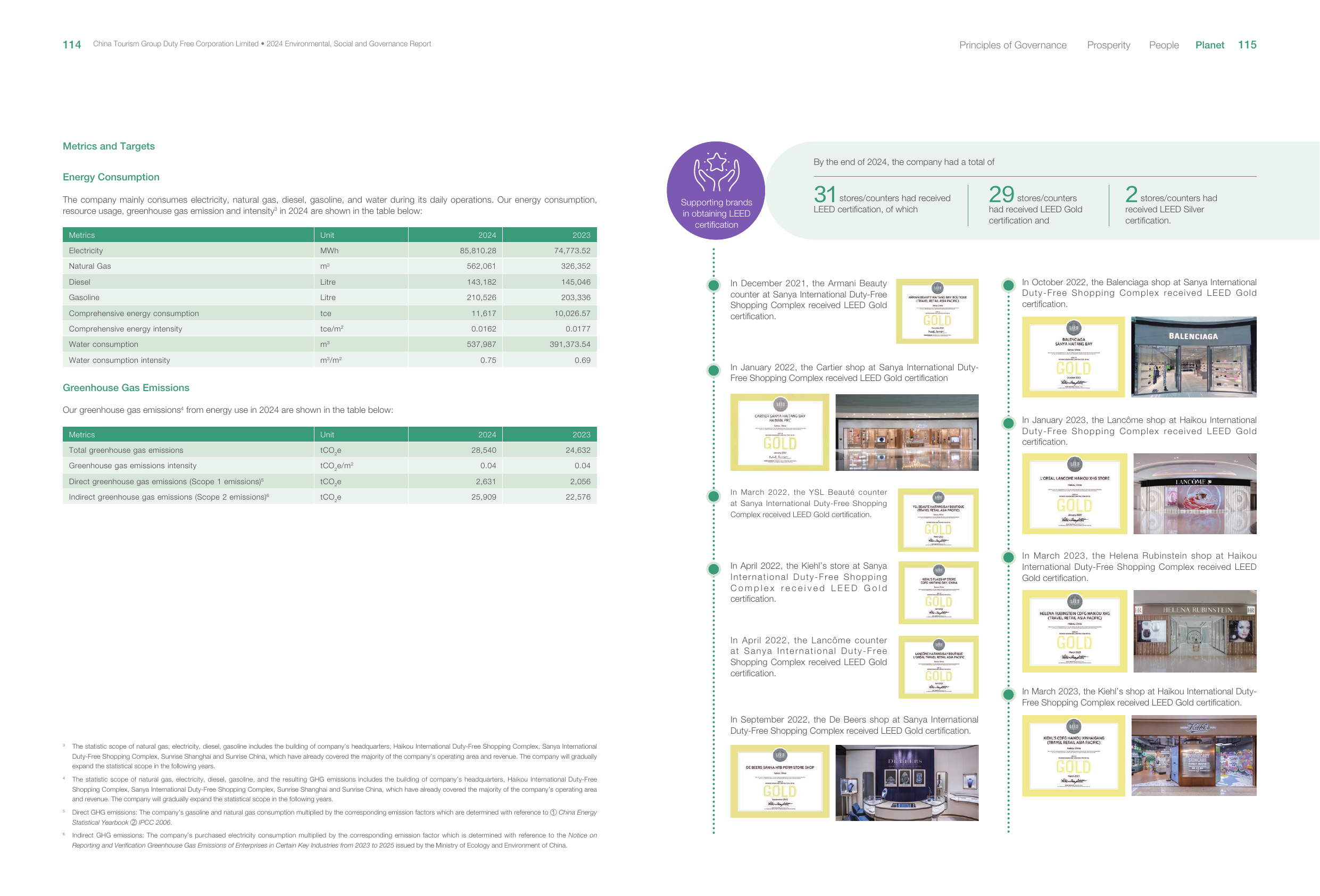Open the Kiehl's Haikou storefront photo
Image resolution: width=1320 pixels, height=896 pixels.
click(1193, 756)
